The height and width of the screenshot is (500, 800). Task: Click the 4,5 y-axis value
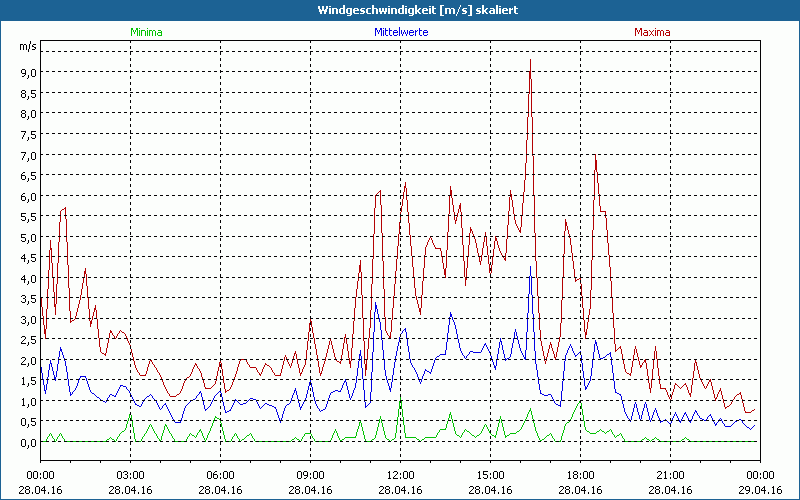pos(28,258)
